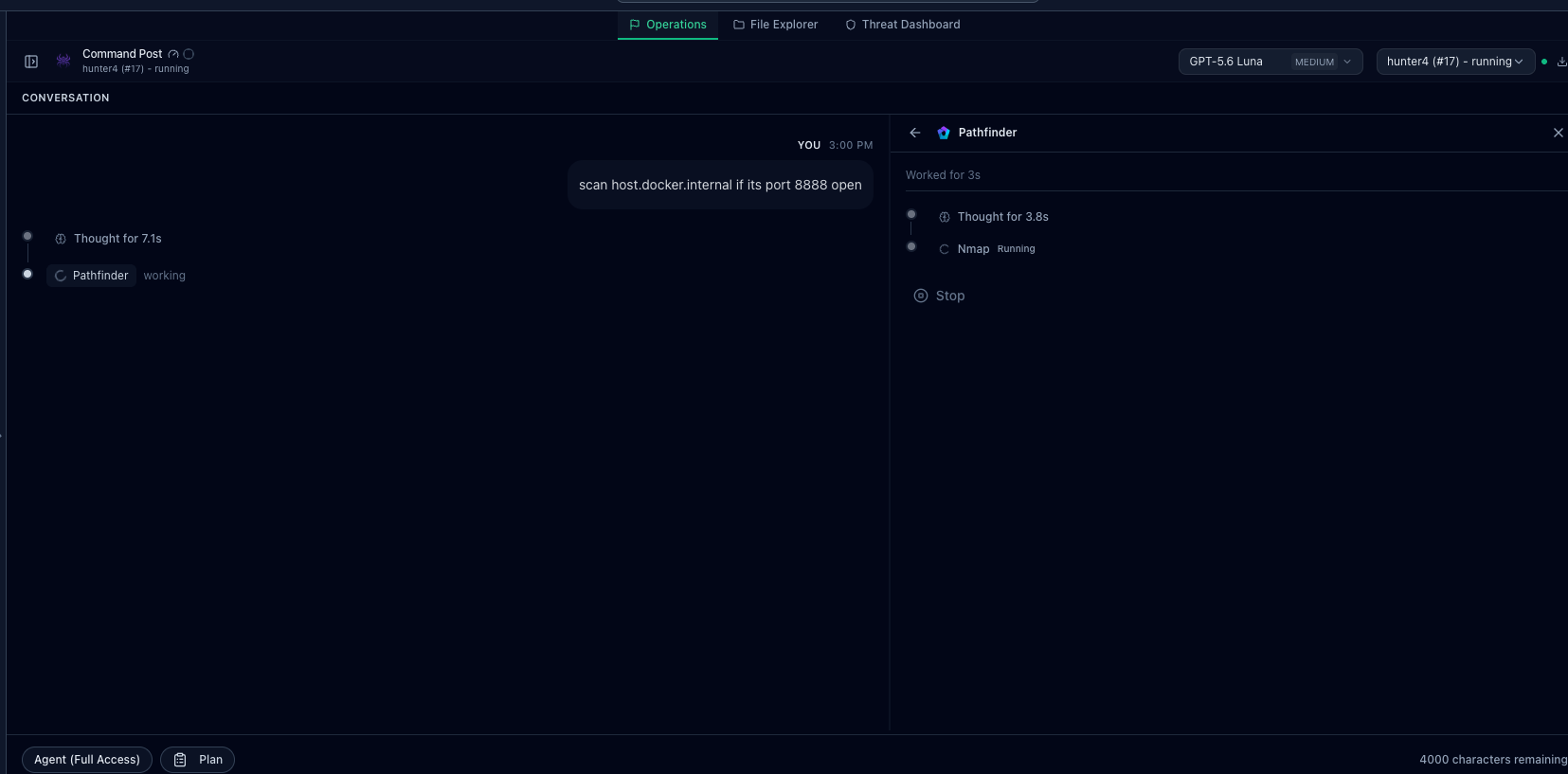
Task: Open the hunter4 (#17) - running selector
Action: (x=1455, y=62)
